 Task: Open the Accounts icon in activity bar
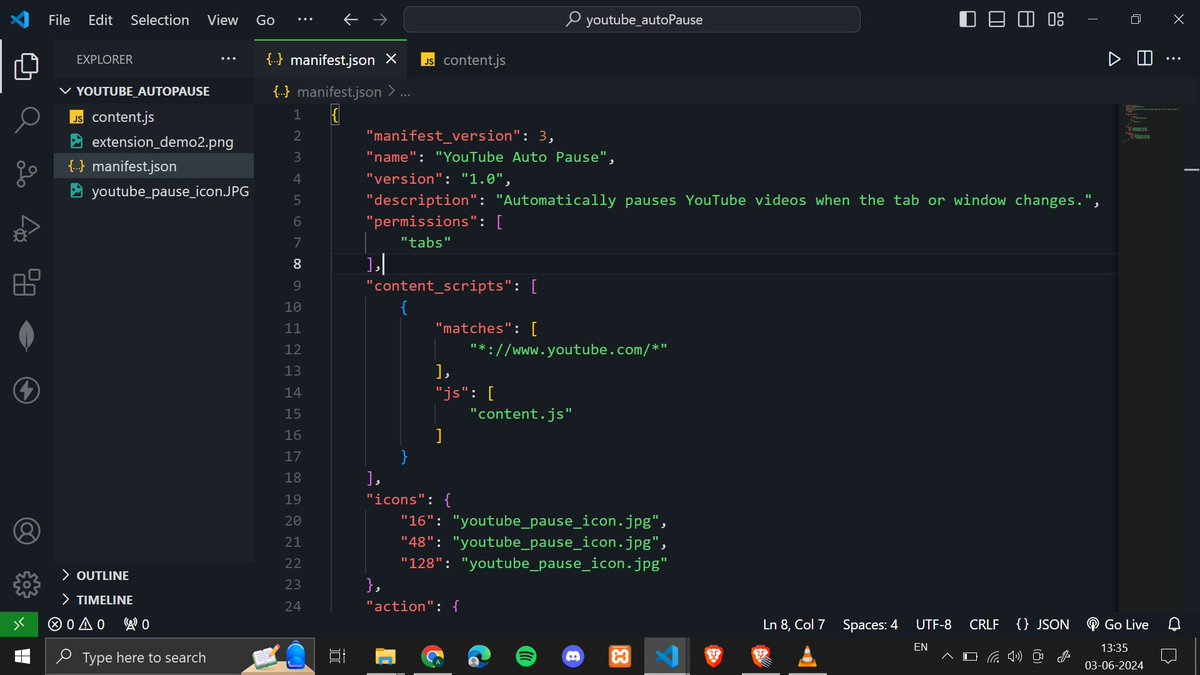click(x=27, y=530)
